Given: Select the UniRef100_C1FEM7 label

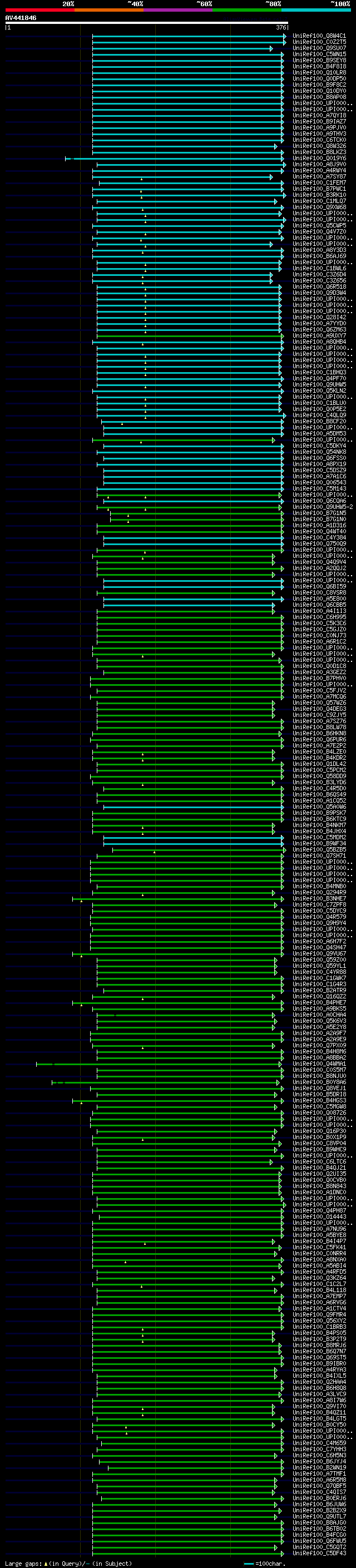Looking at the screenshot, I should [x=319, y=182].
